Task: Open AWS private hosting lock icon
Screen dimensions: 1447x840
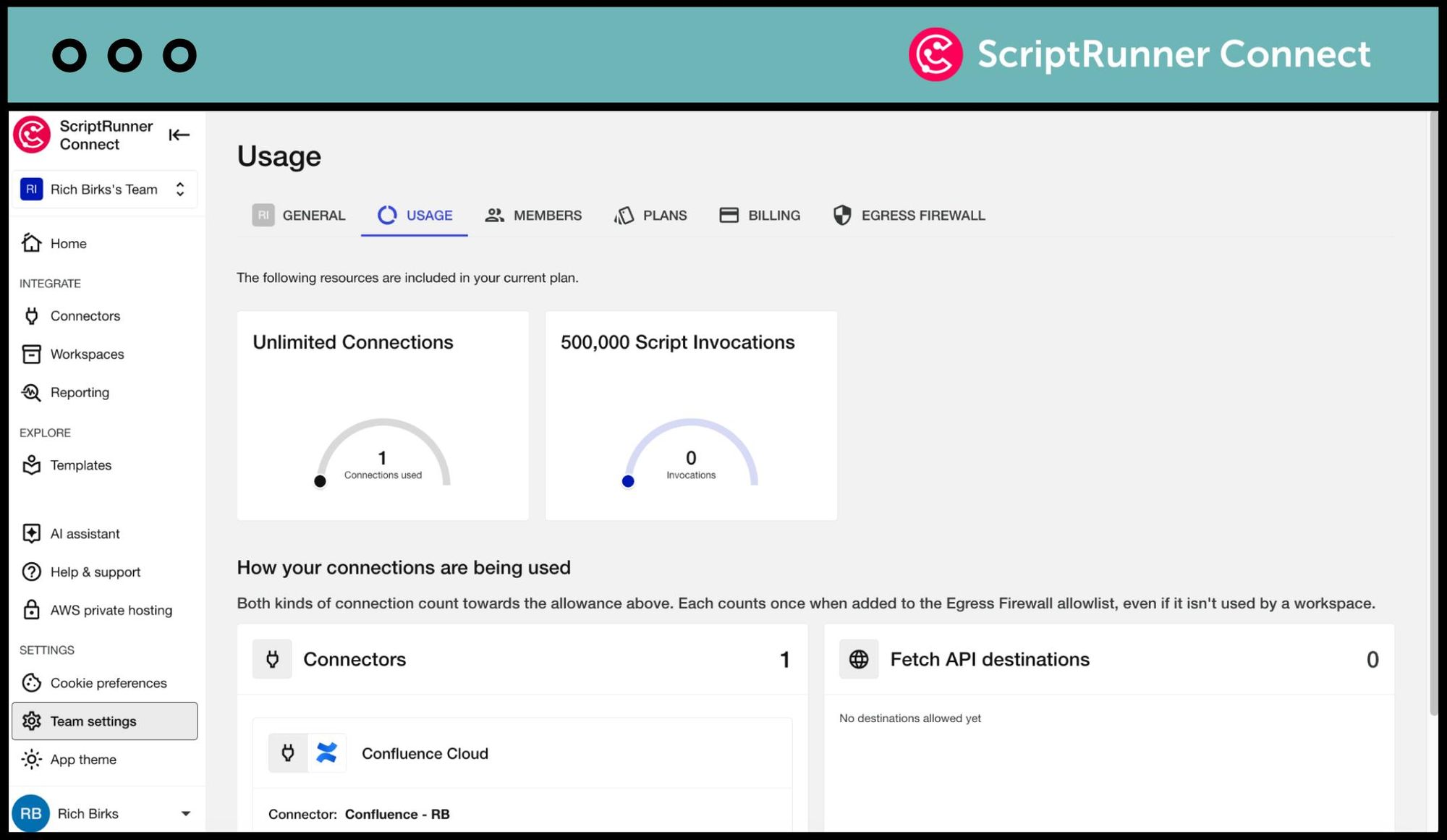Action: pyautogui.click(x=31, y=610)
